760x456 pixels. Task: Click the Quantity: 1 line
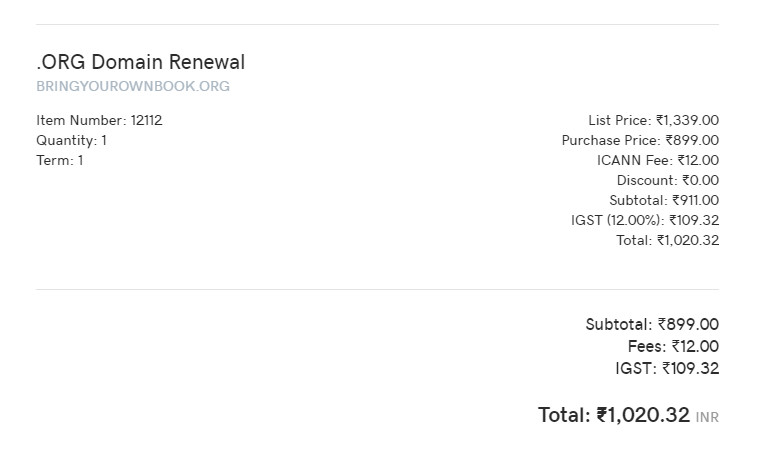(71, 141)
